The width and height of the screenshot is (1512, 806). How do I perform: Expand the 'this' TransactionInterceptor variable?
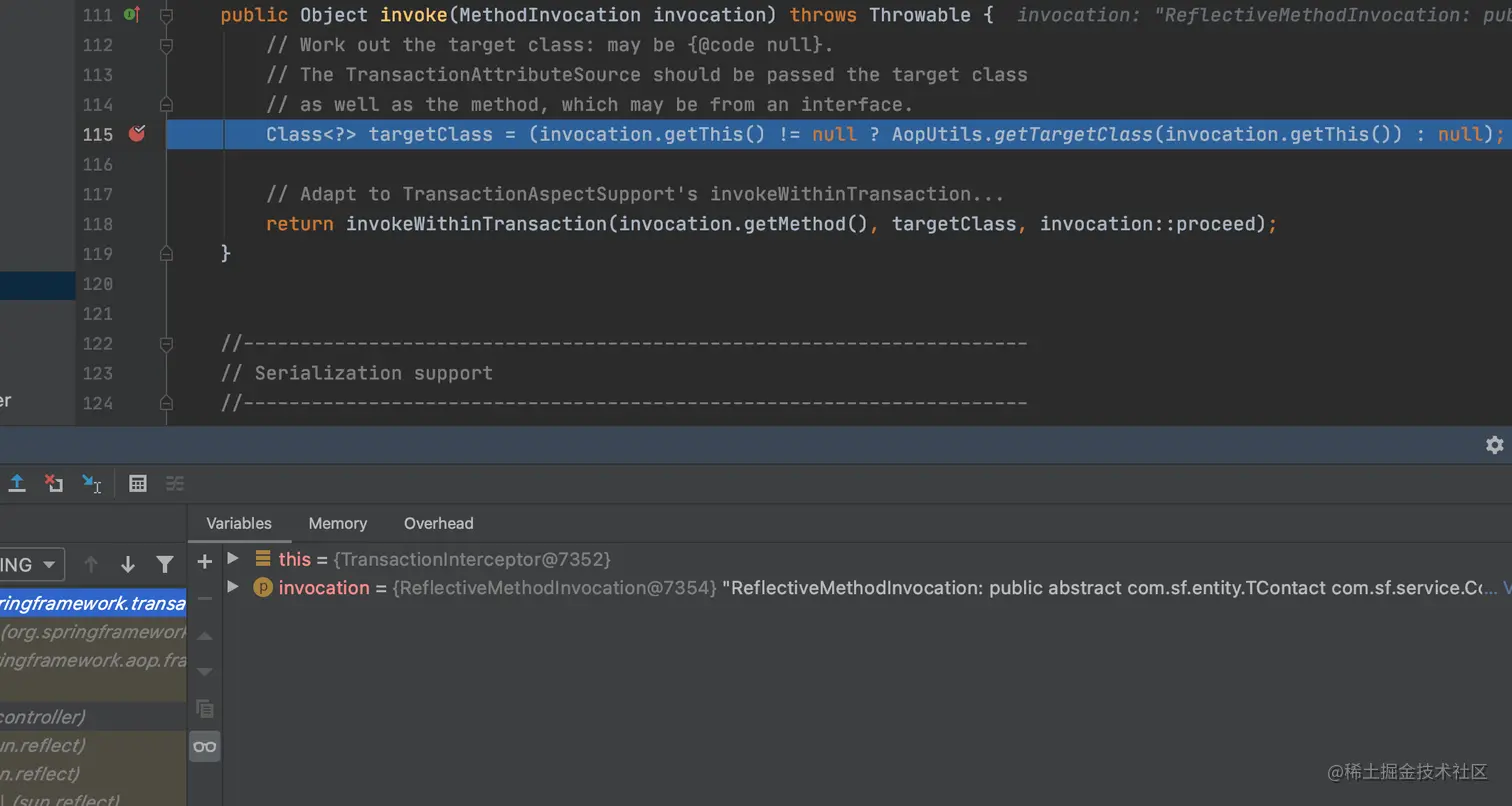tap(233, 559)
